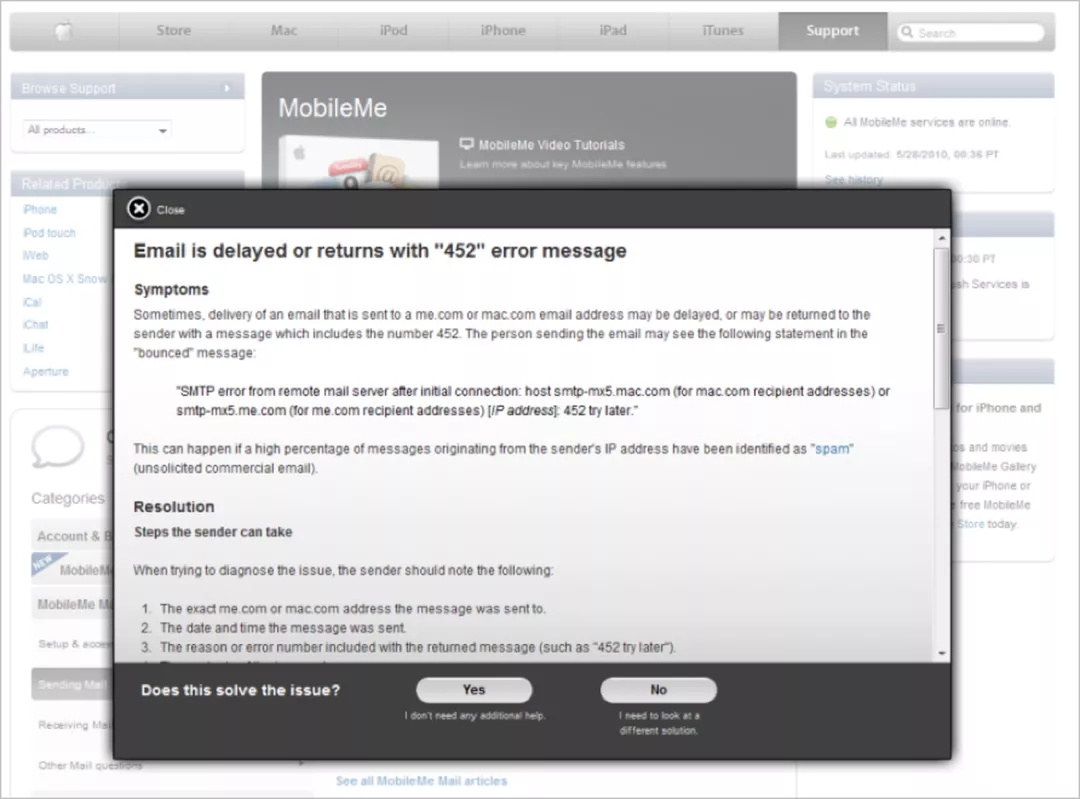Click the MobileMe product box thumbnail
The width and height of the screenshot is (1080, 799).
pos(358,163)
